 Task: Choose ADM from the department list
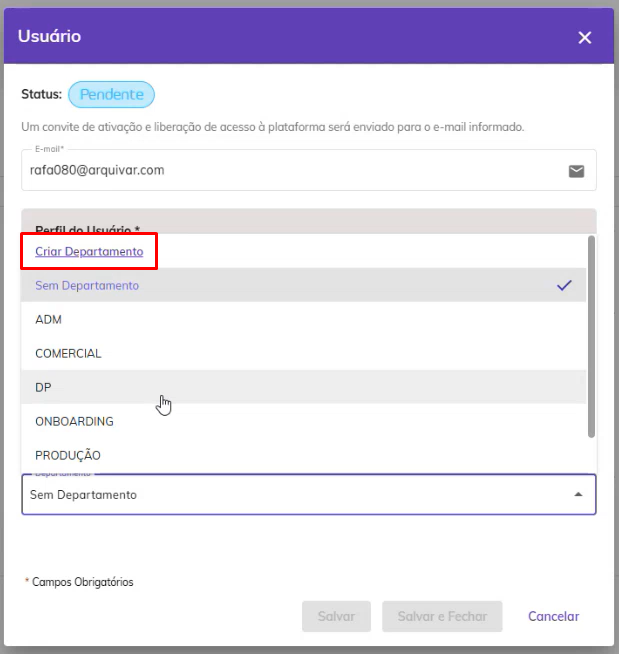(303, 319)
